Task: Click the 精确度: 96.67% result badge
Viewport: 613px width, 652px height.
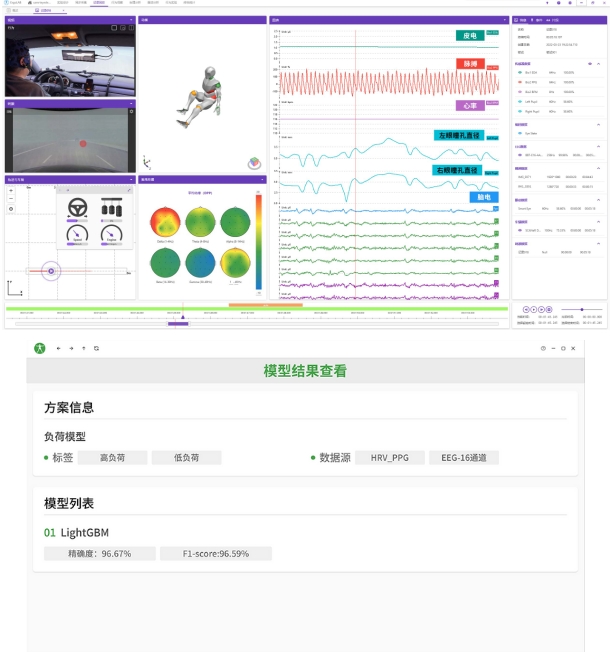Action: click(100, 554)
